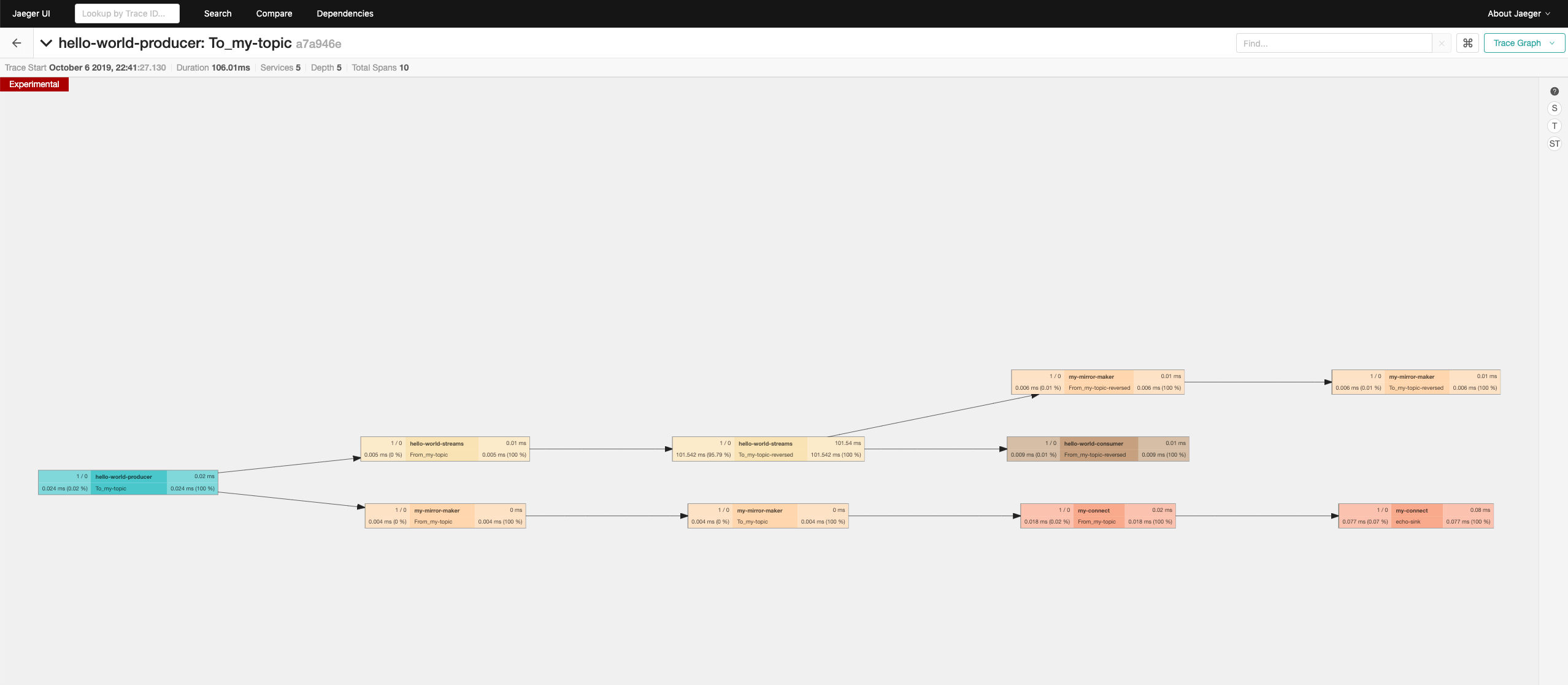Select the S service mode button

(1555, 108)
